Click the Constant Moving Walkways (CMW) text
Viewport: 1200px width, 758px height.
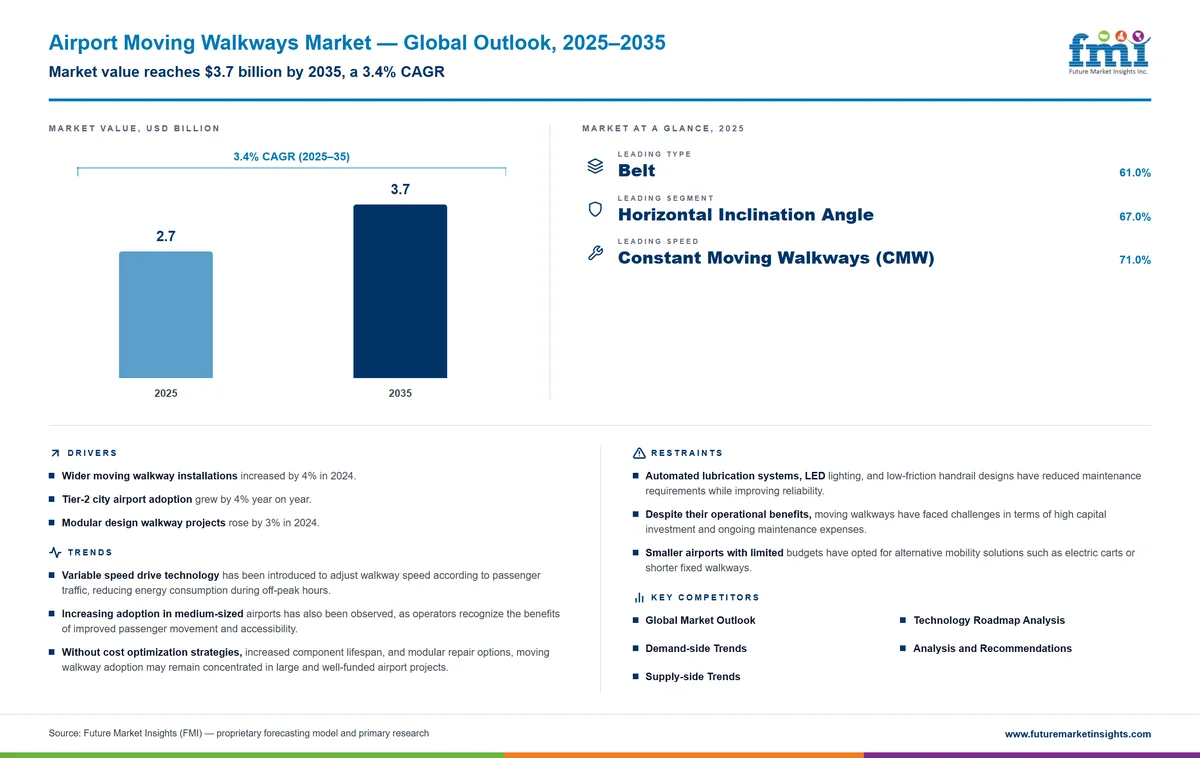pyautogui.click(x=776, y=258)
